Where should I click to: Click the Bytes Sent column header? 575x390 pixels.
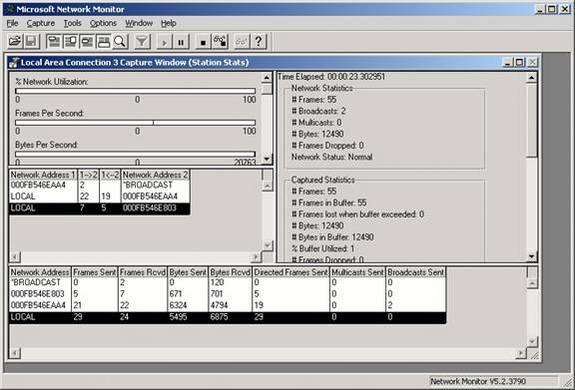click(x=188, y=272)
